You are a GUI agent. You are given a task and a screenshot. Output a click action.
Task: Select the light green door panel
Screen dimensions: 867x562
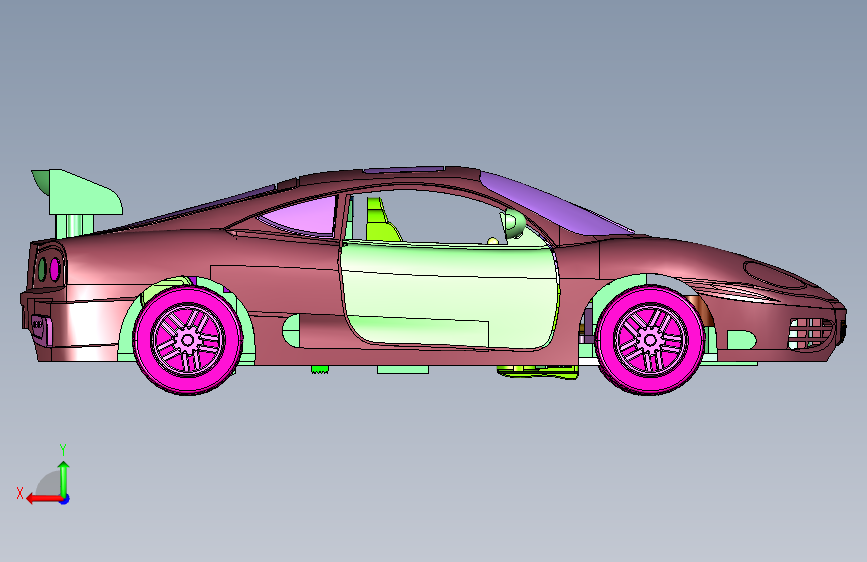coord(449,297)
